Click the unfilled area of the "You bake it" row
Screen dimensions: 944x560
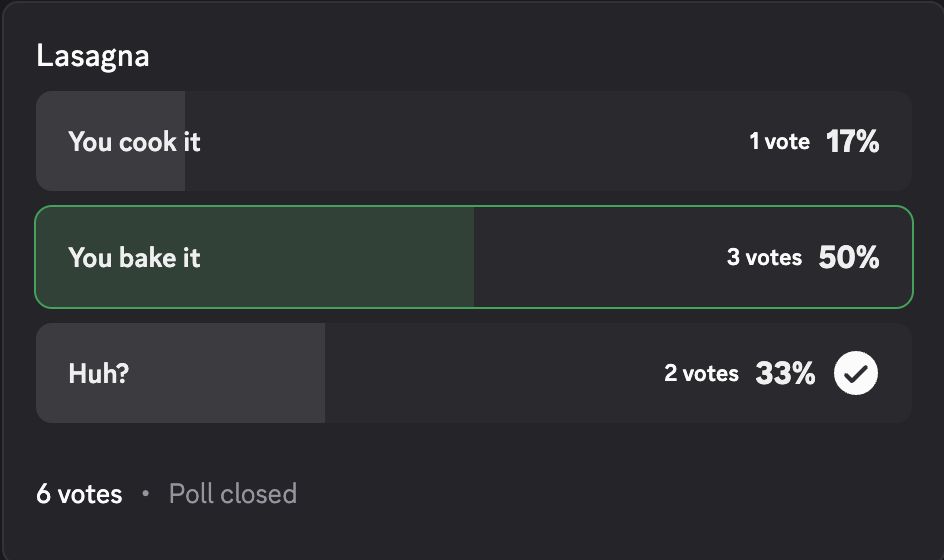(600, 258)
